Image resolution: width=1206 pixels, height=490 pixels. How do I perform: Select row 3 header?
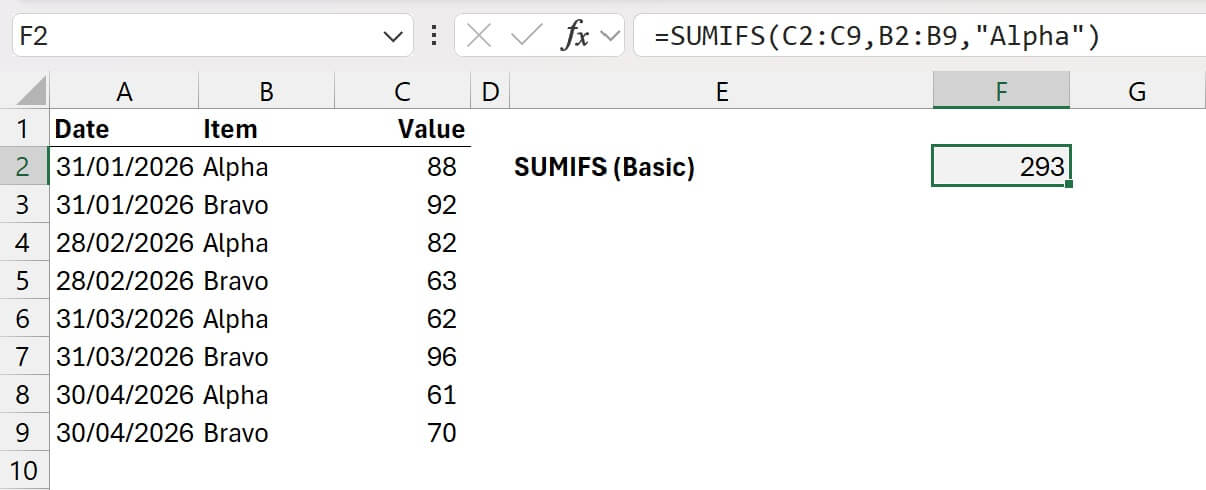(24, 205)
